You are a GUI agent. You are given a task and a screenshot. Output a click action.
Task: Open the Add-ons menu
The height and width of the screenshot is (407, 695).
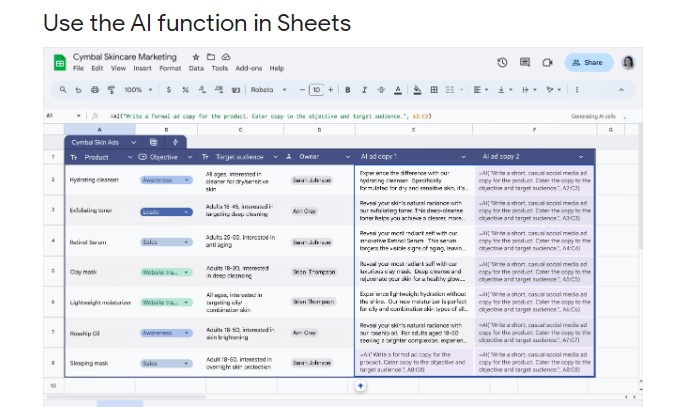click(x=249, y=68)
